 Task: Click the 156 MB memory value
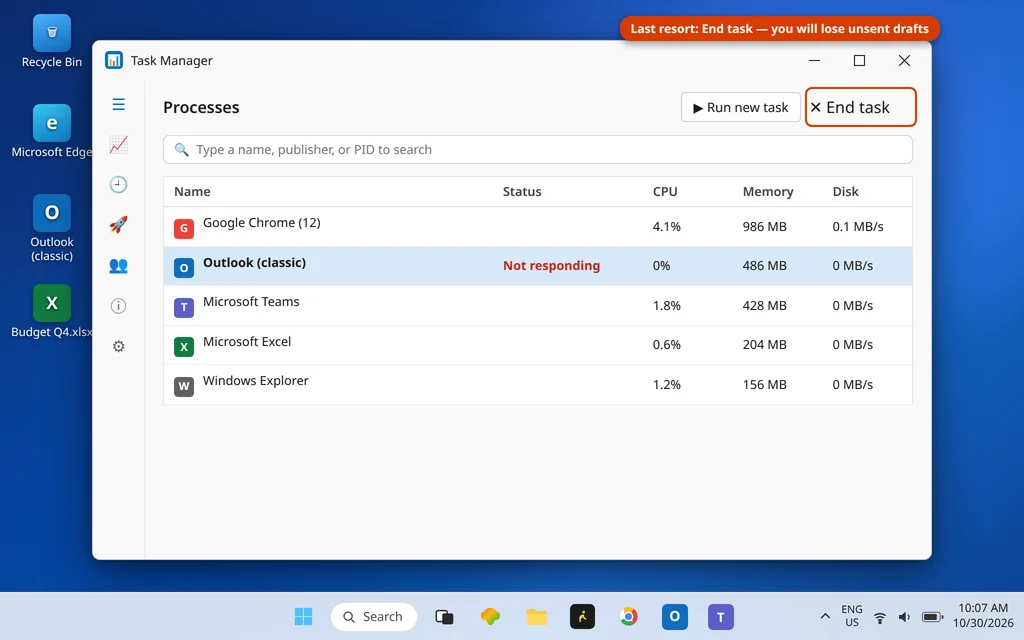coord(764,385)
